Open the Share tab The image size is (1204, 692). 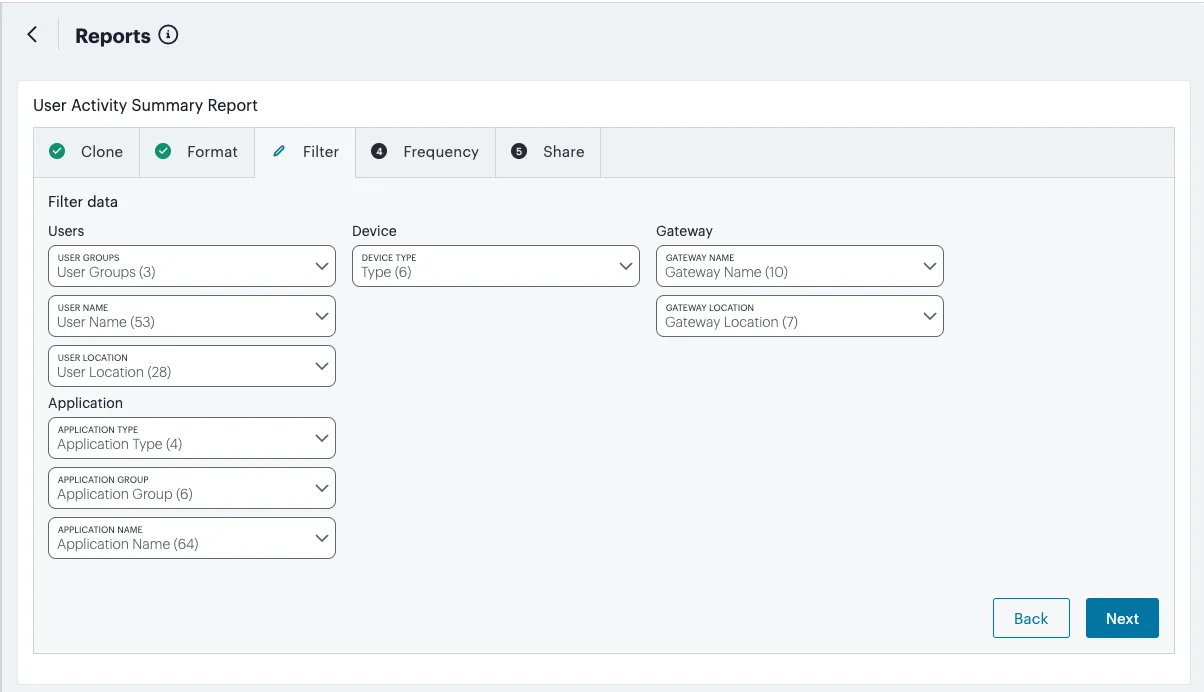coord(548,152)
